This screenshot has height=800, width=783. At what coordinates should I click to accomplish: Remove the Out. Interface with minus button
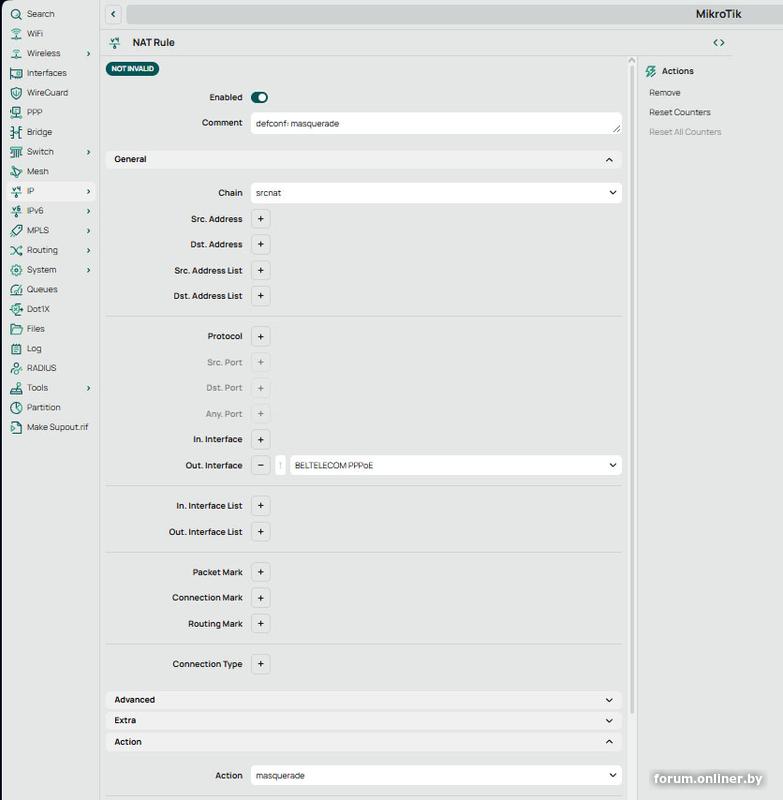pyautogui.click(x=261, y=465)
